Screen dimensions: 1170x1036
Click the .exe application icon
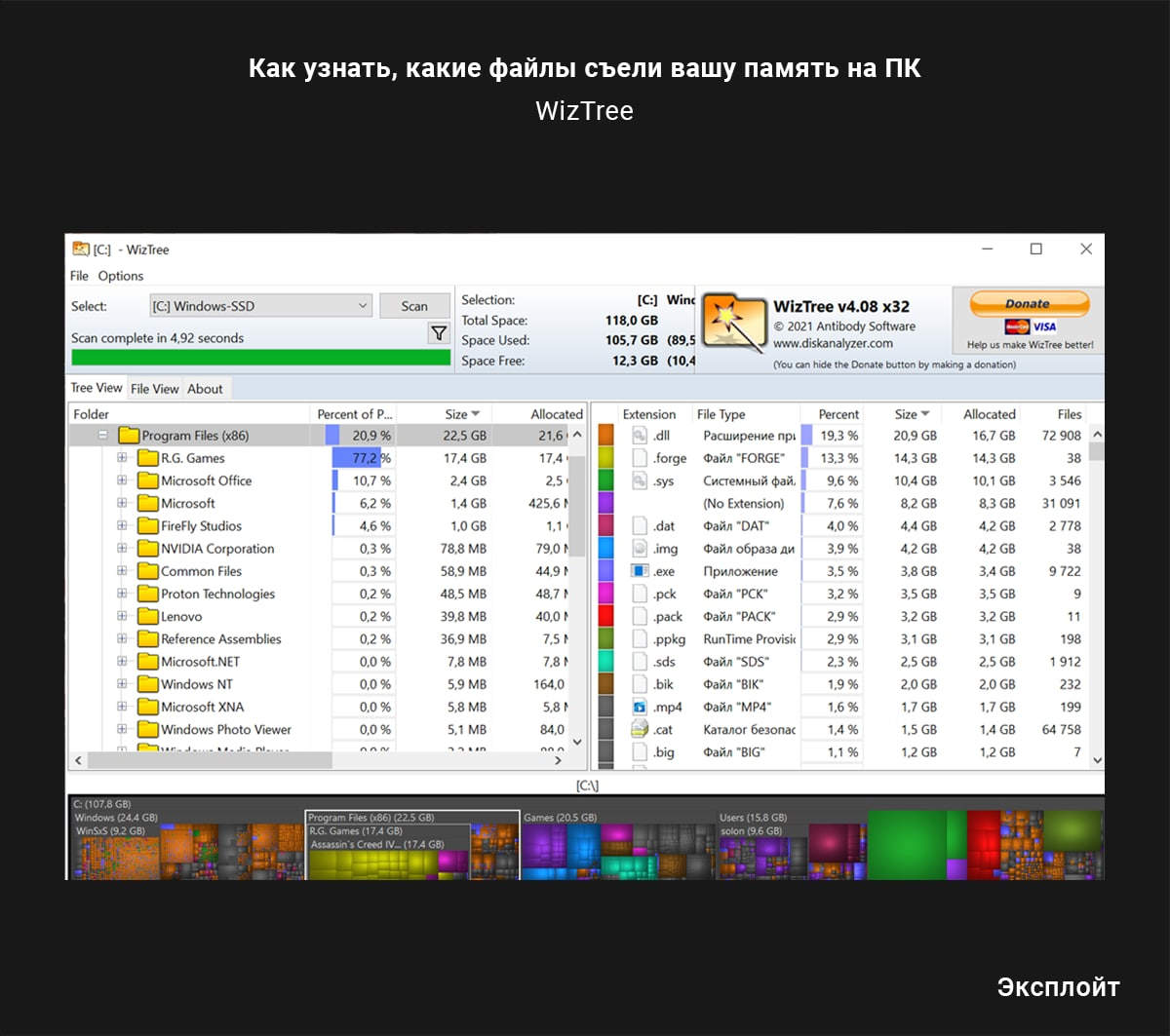pyautogui.click(x=640, y=571)
